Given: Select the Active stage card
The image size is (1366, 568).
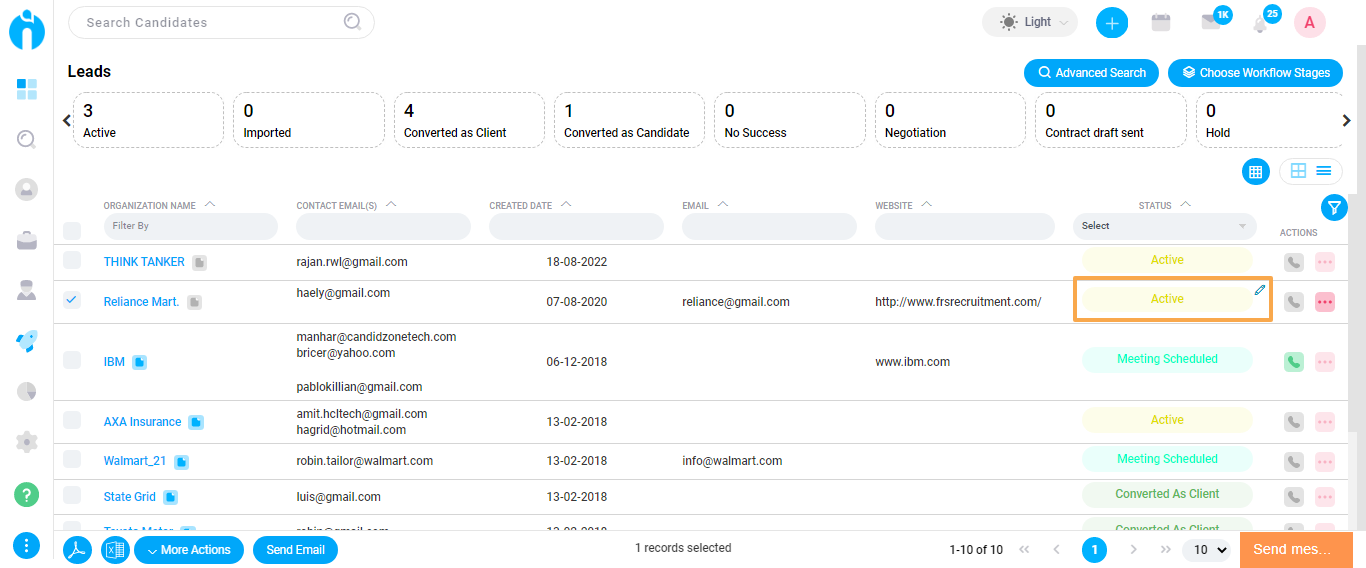Looking at the screenshot, I should 149,120.
